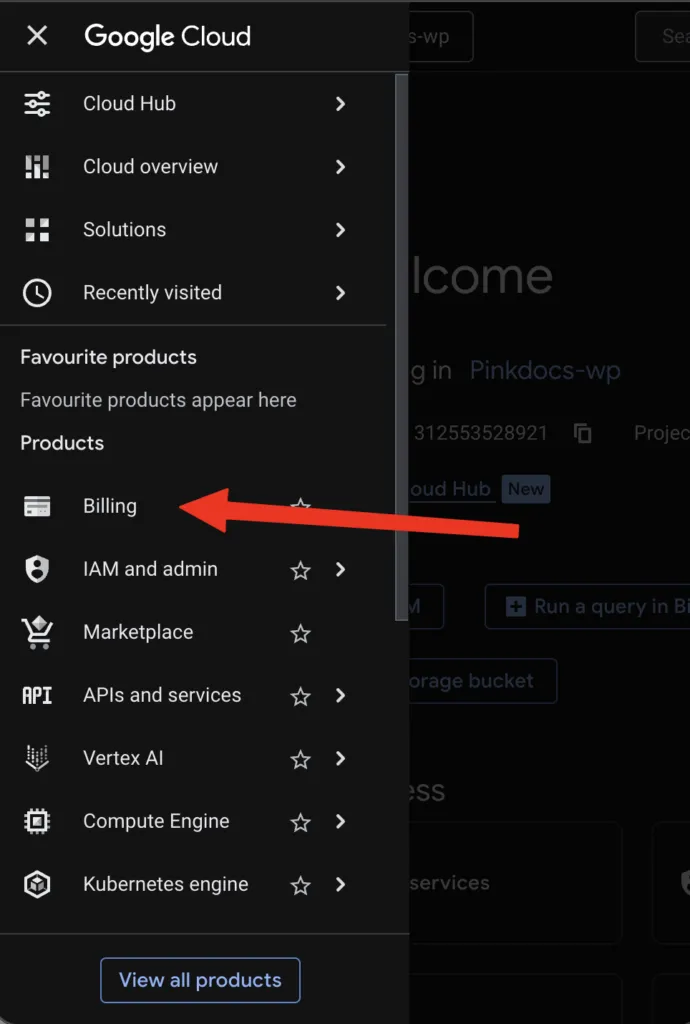Viewport: 690px width, 1024px height.
Task: Click the Billing card icon
Action: tap(37, 507)
